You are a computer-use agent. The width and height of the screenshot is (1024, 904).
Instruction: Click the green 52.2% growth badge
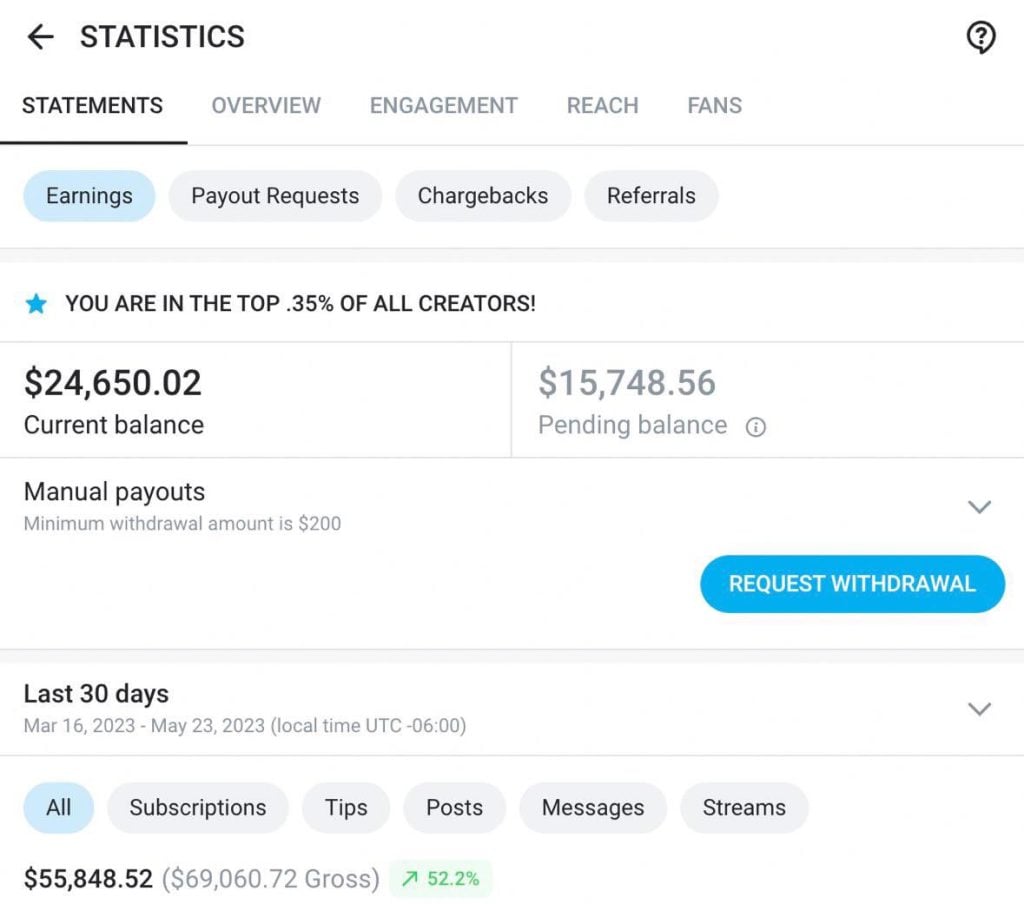click(x=440, y=879)
